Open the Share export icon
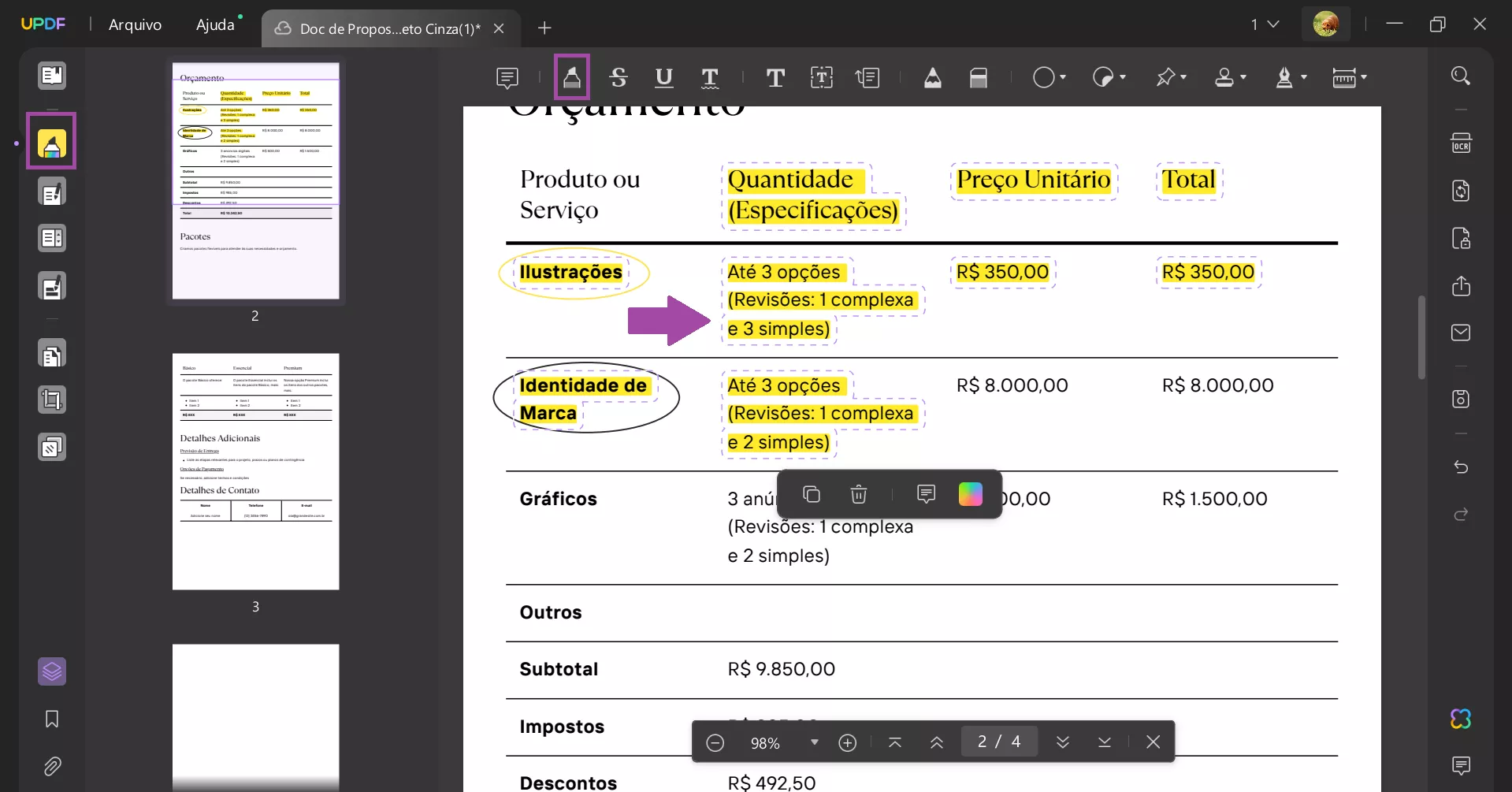 coord(1461,285)
